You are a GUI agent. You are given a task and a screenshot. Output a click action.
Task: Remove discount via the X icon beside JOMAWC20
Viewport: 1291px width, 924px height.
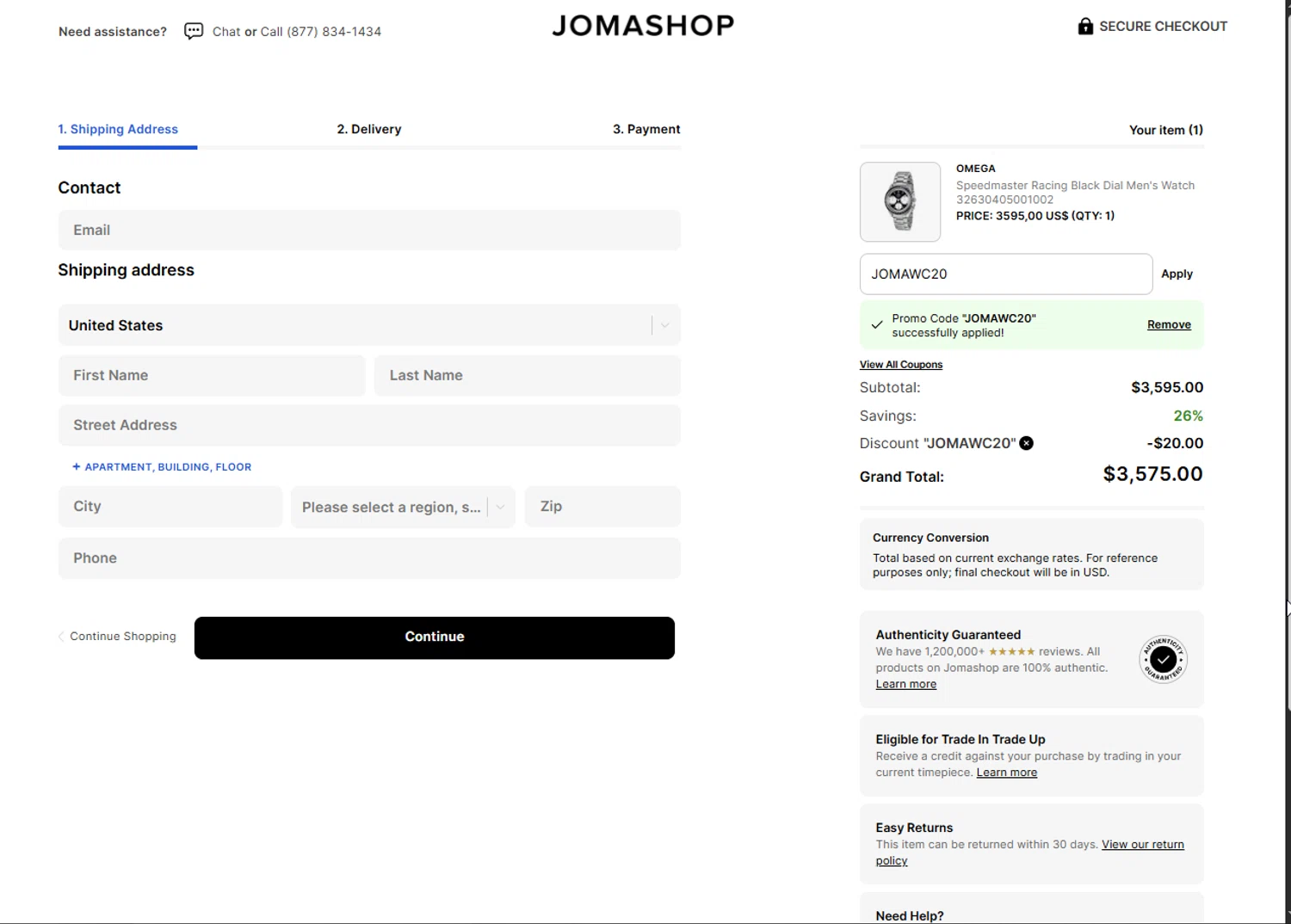pos(1026,443)
